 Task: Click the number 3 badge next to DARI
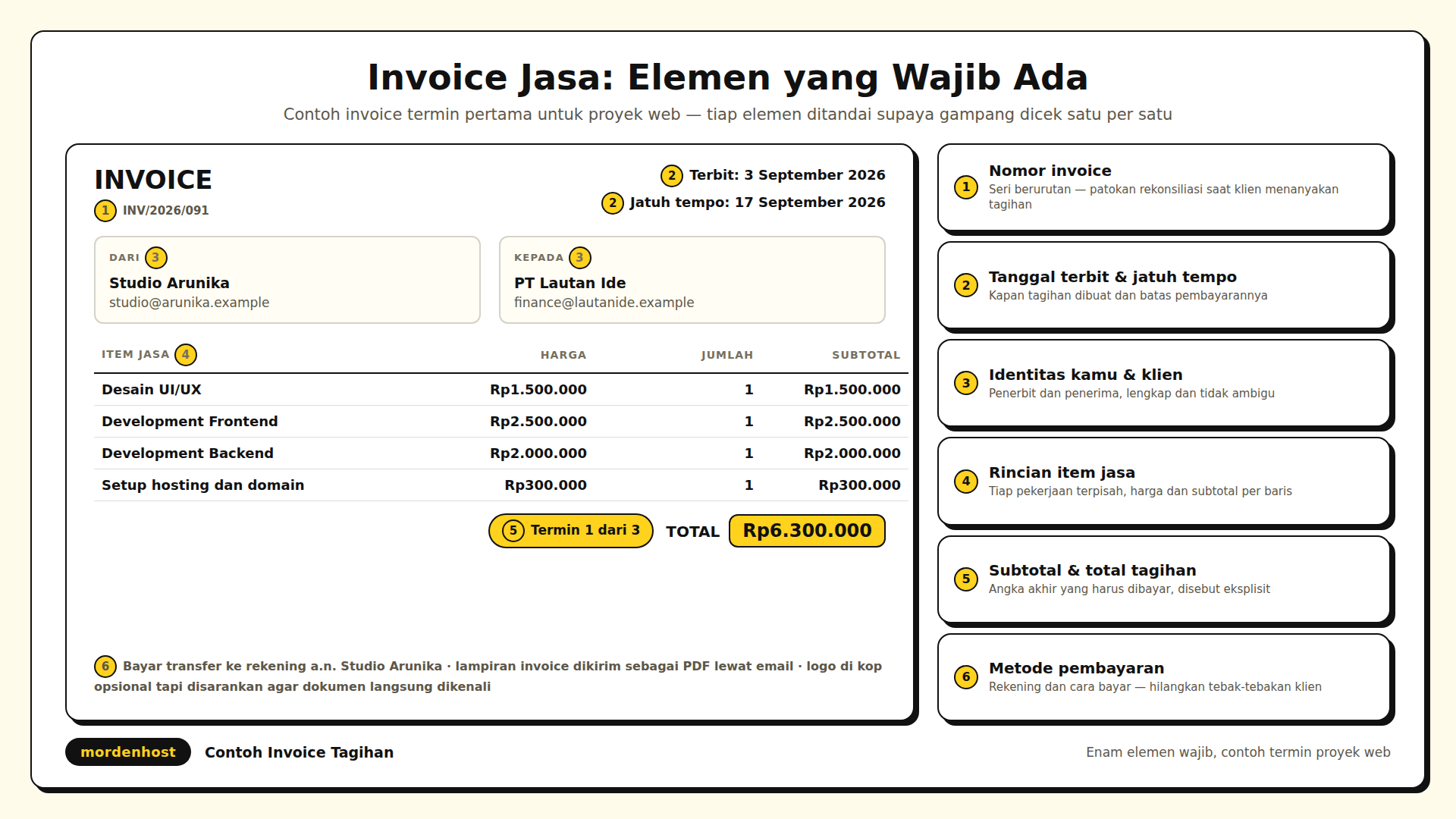tap(156, 258)
